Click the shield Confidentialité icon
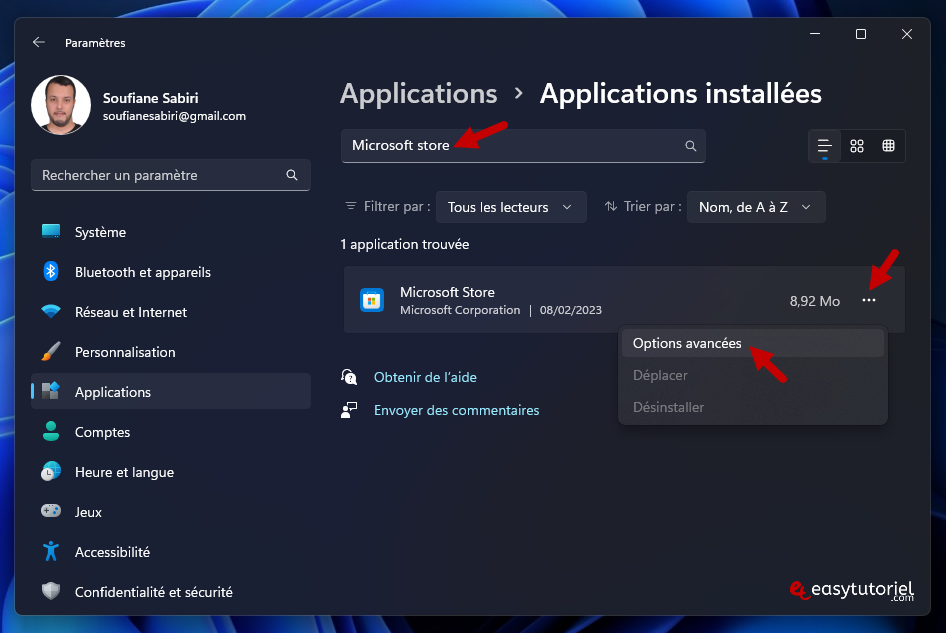Viewport: 946px width, 633px height. tap(51, 591)
